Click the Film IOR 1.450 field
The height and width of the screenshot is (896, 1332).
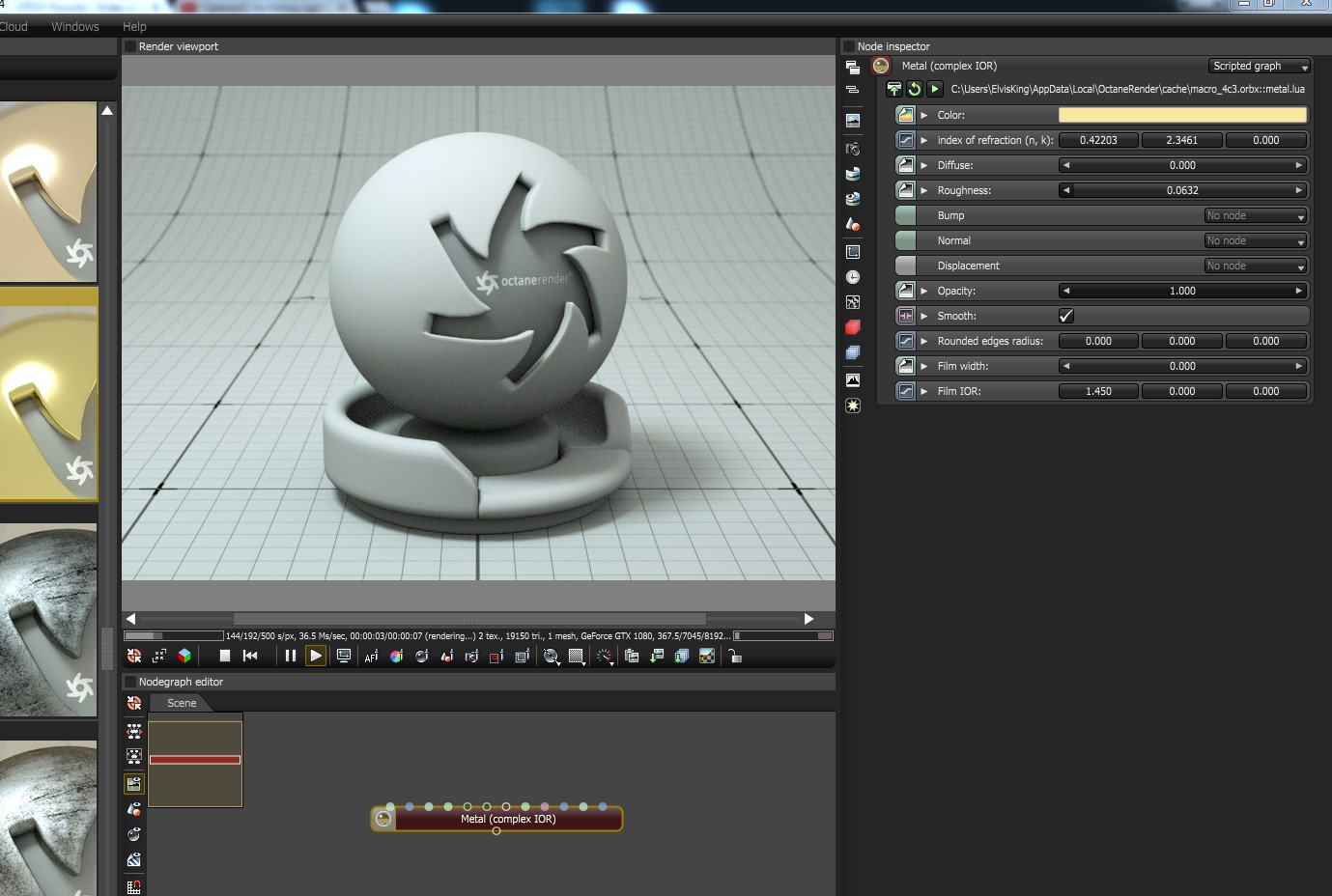(x=1098, y=391)
